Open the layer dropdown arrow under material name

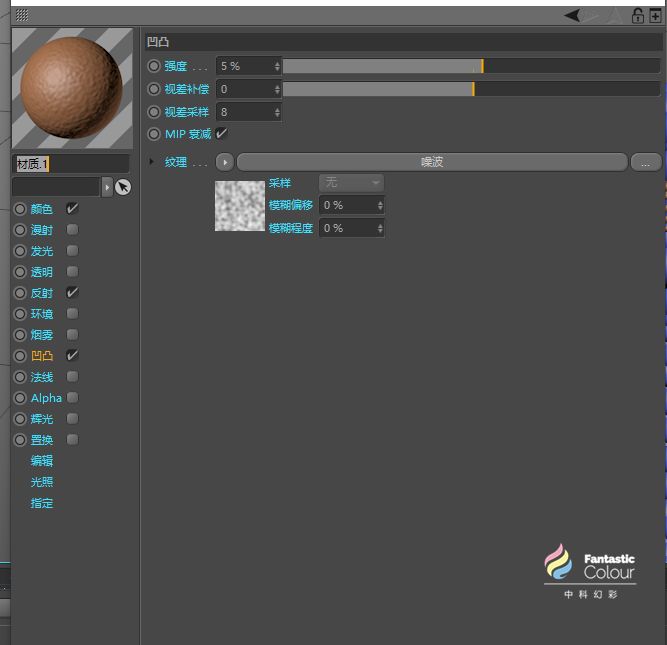(107, 187)
